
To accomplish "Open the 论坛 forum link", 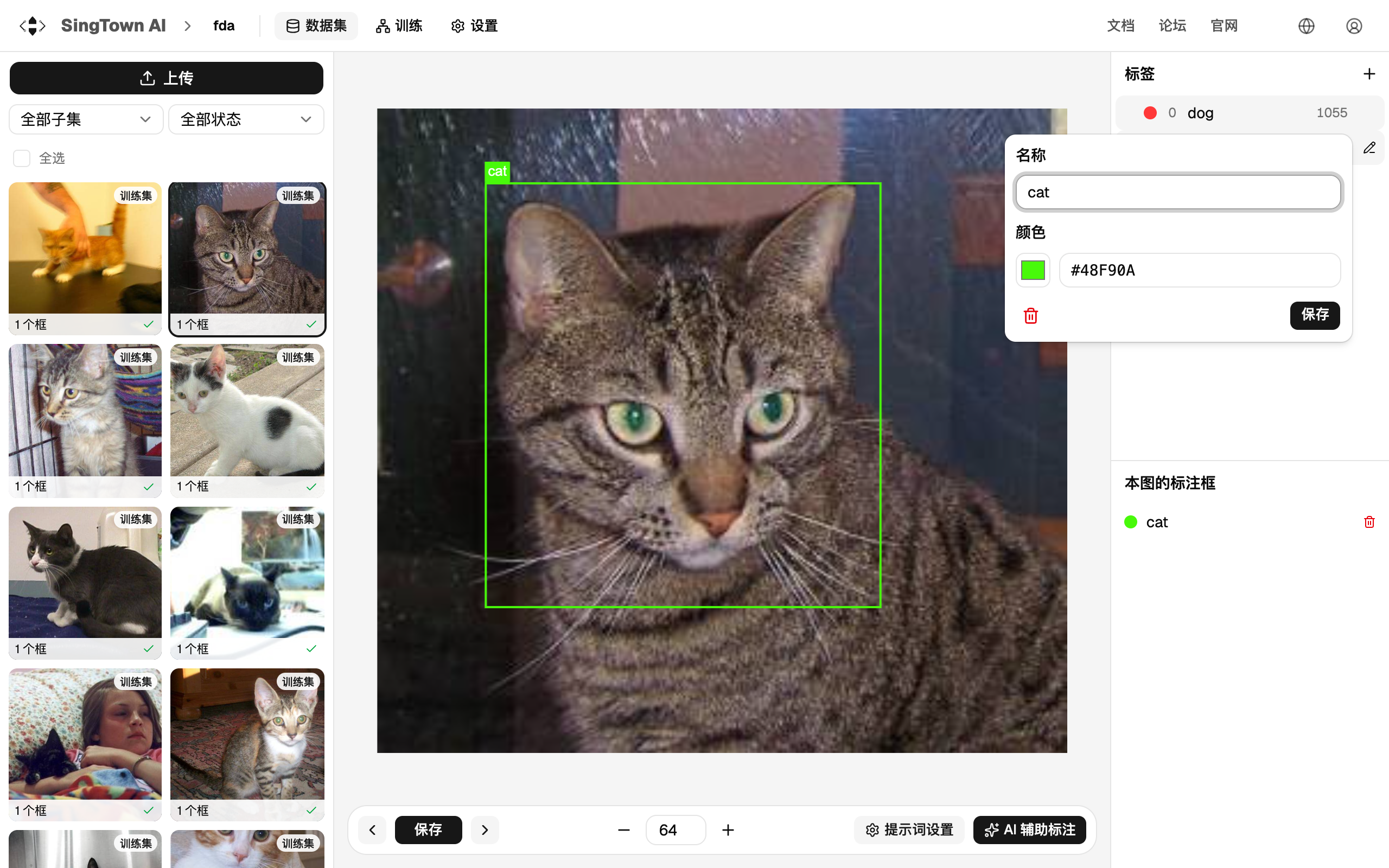I will [x=1173, y=26].
